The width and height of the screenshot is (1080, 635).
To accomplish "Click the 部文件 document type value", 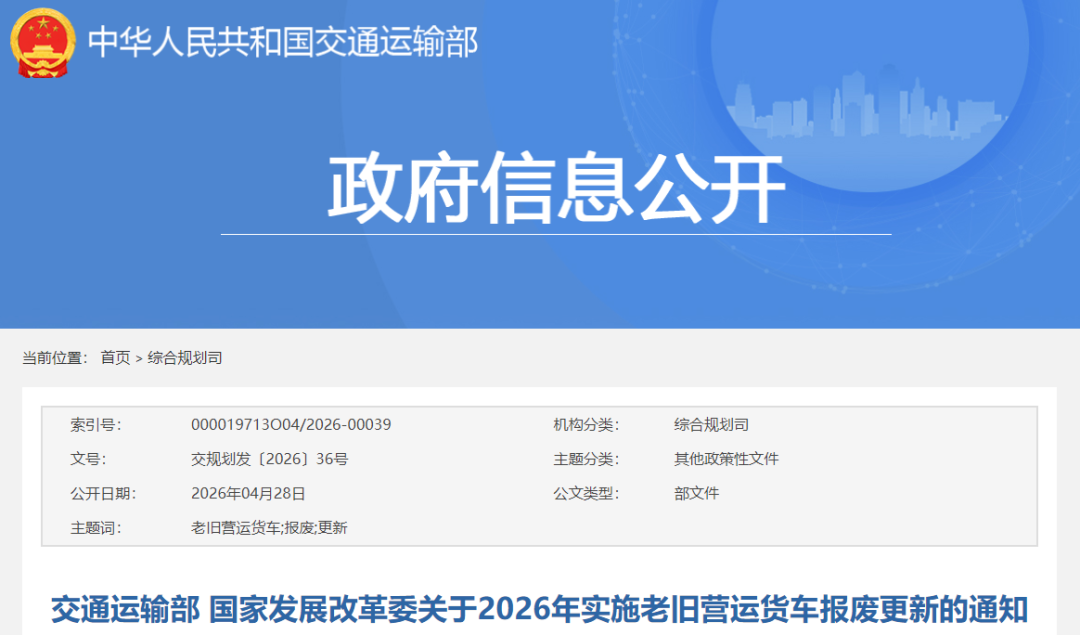I will pyautogui.click(x=696, y=494).
